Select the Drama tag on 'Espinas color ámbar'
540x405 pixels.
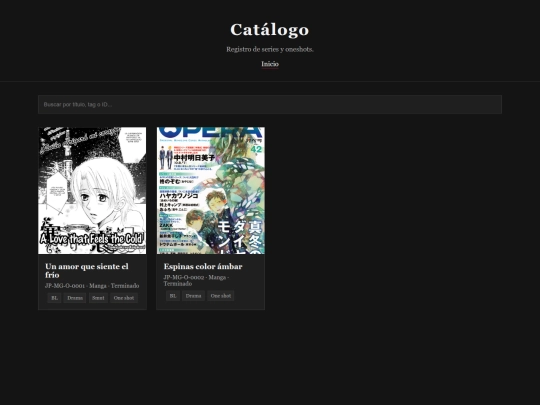pyautogui.click(x=193, y=296)
